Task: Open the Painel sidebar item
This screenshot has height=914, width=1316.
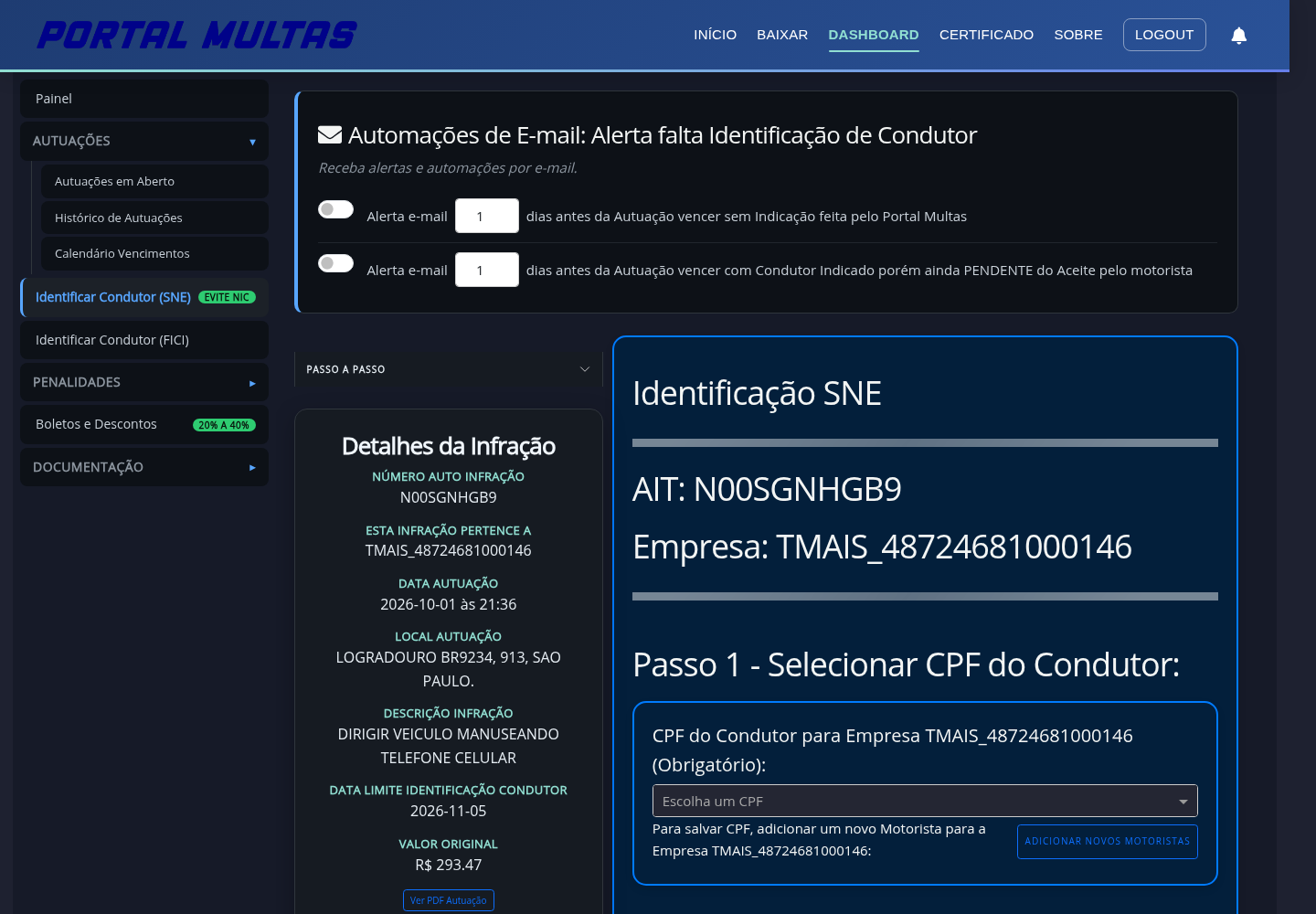Action: click(144, 99)
